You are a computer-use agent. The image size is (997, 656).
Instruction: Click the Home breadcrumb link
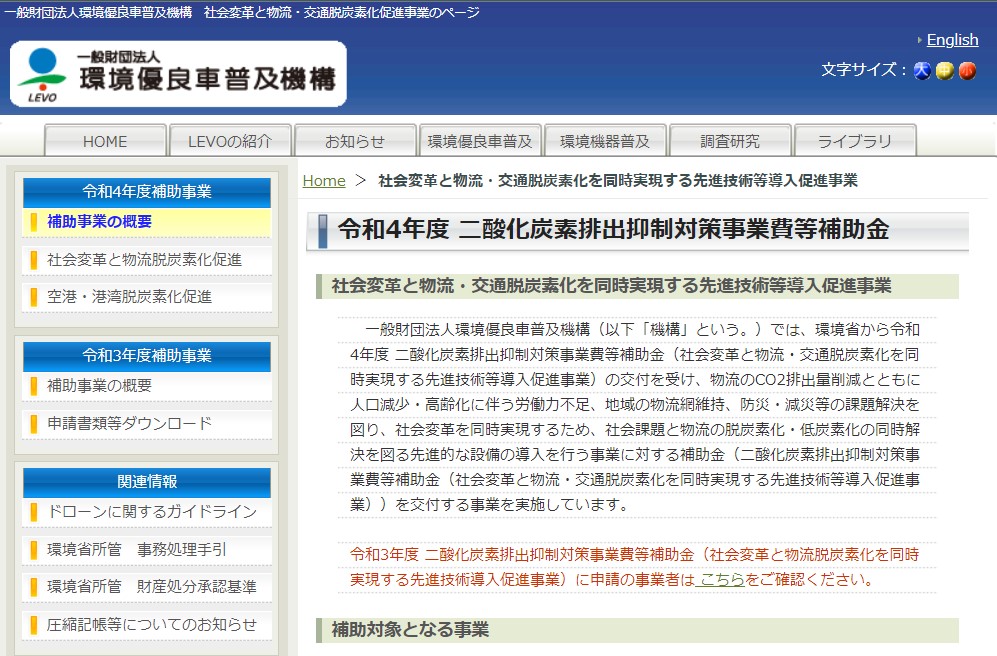323,181
